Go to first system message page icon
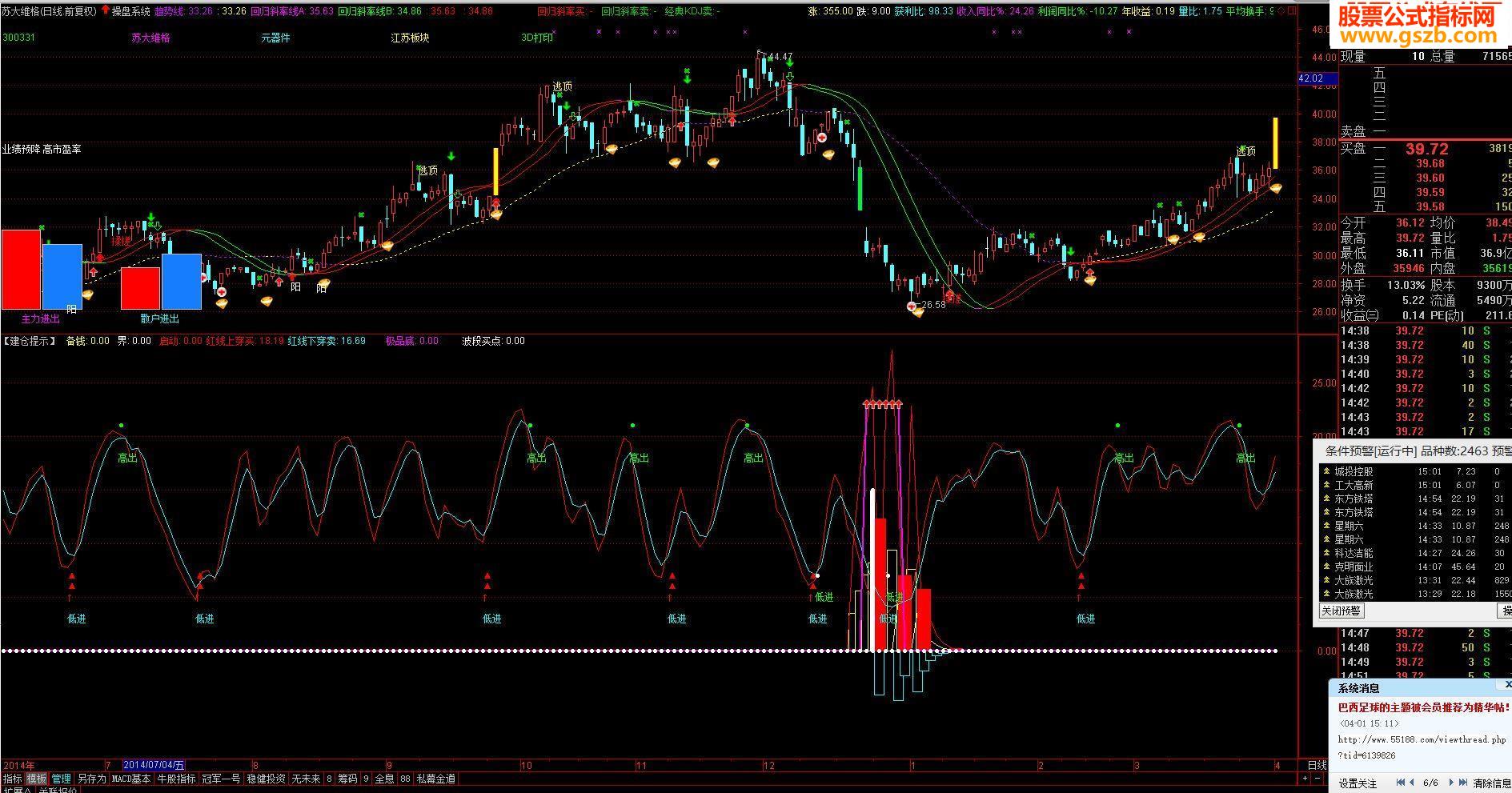The height and width of the screenshot is (793, 1512). coord(1401,783)
